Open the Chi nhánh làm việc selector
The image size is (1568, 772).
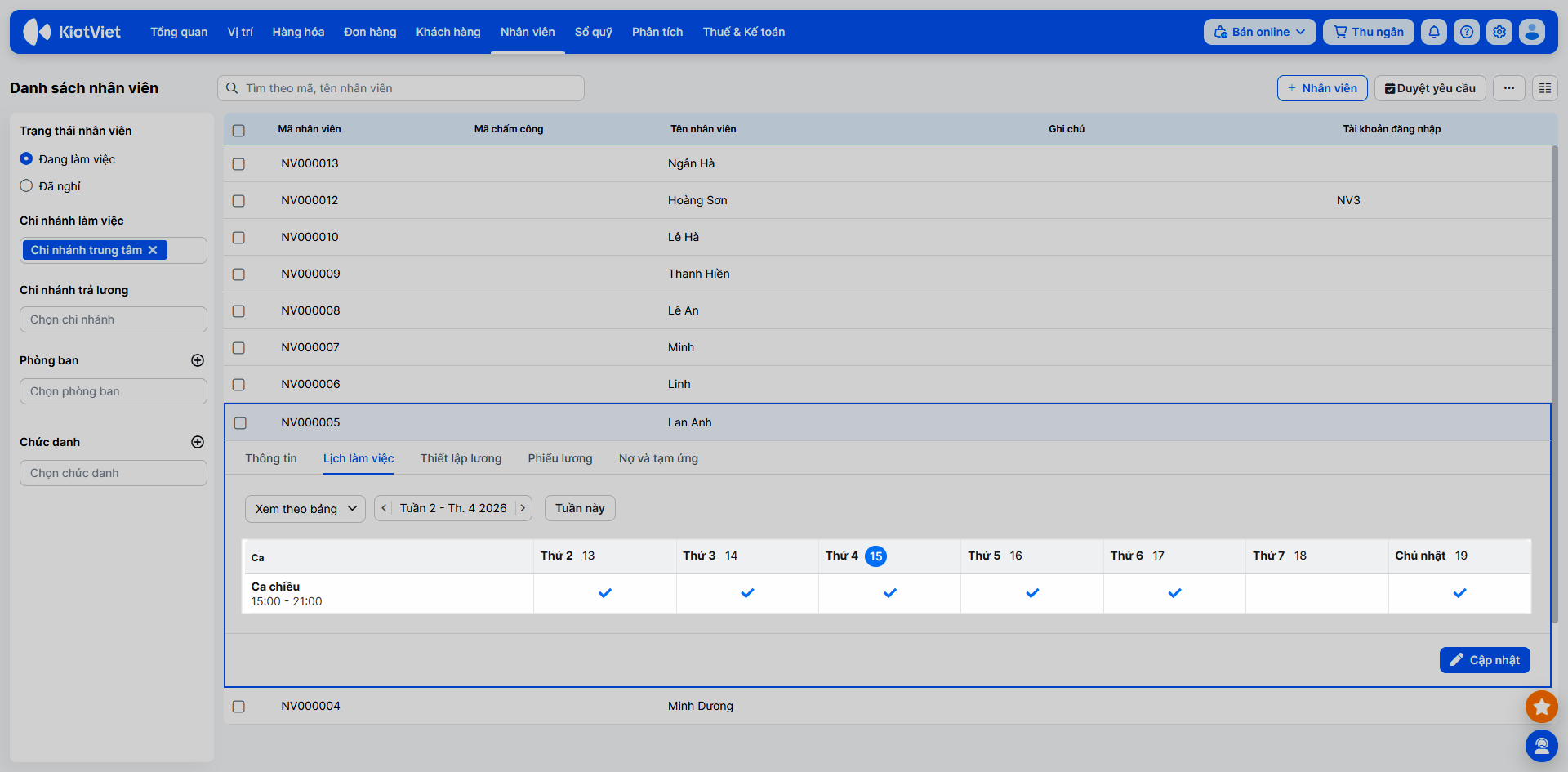114,250
